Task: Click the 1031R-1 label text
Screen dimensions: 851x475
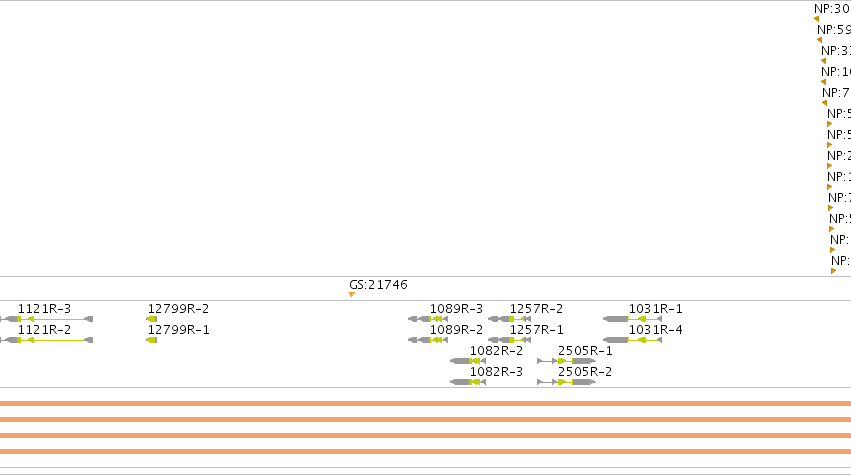Action: 656,309
